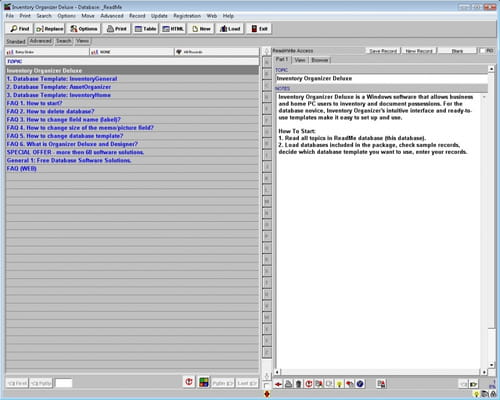Select the 'SPECIAL OFFER' record row
Viewport: 500px width, 400px height.
tap(132, 152)
